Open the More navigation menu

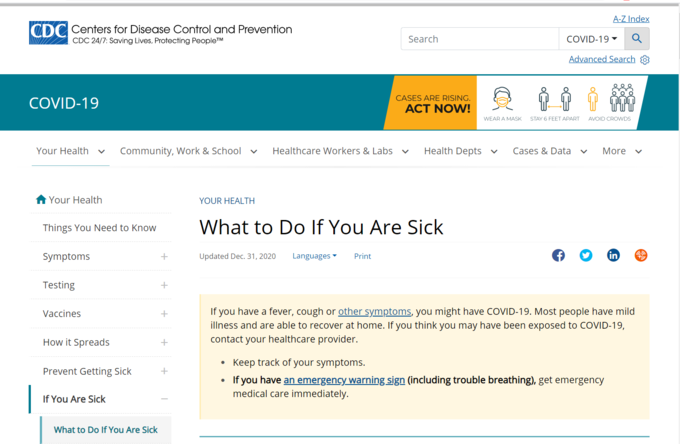(622, 151)
